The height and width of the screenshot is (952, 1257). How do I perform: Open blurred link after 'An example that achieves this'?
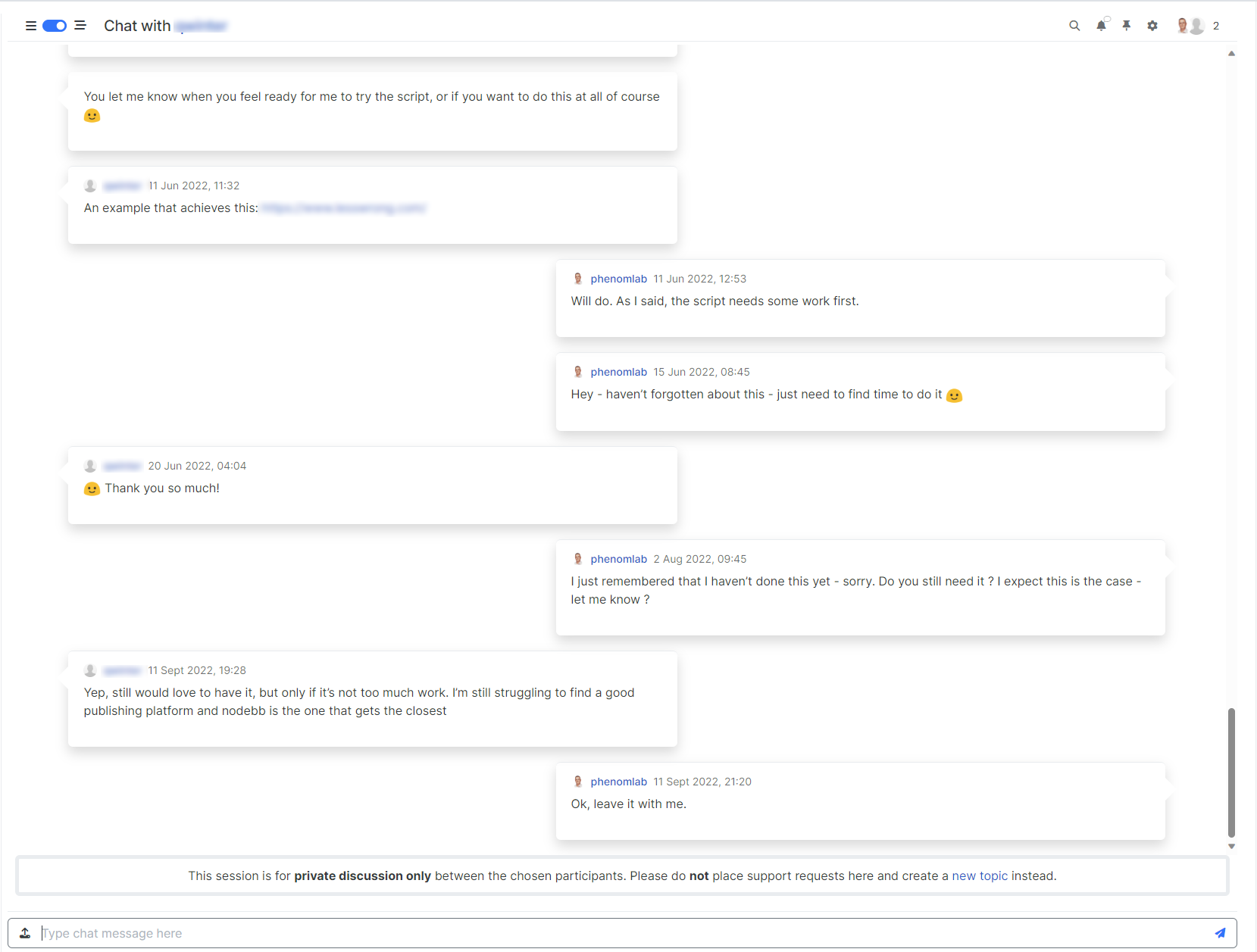(344, 208)
